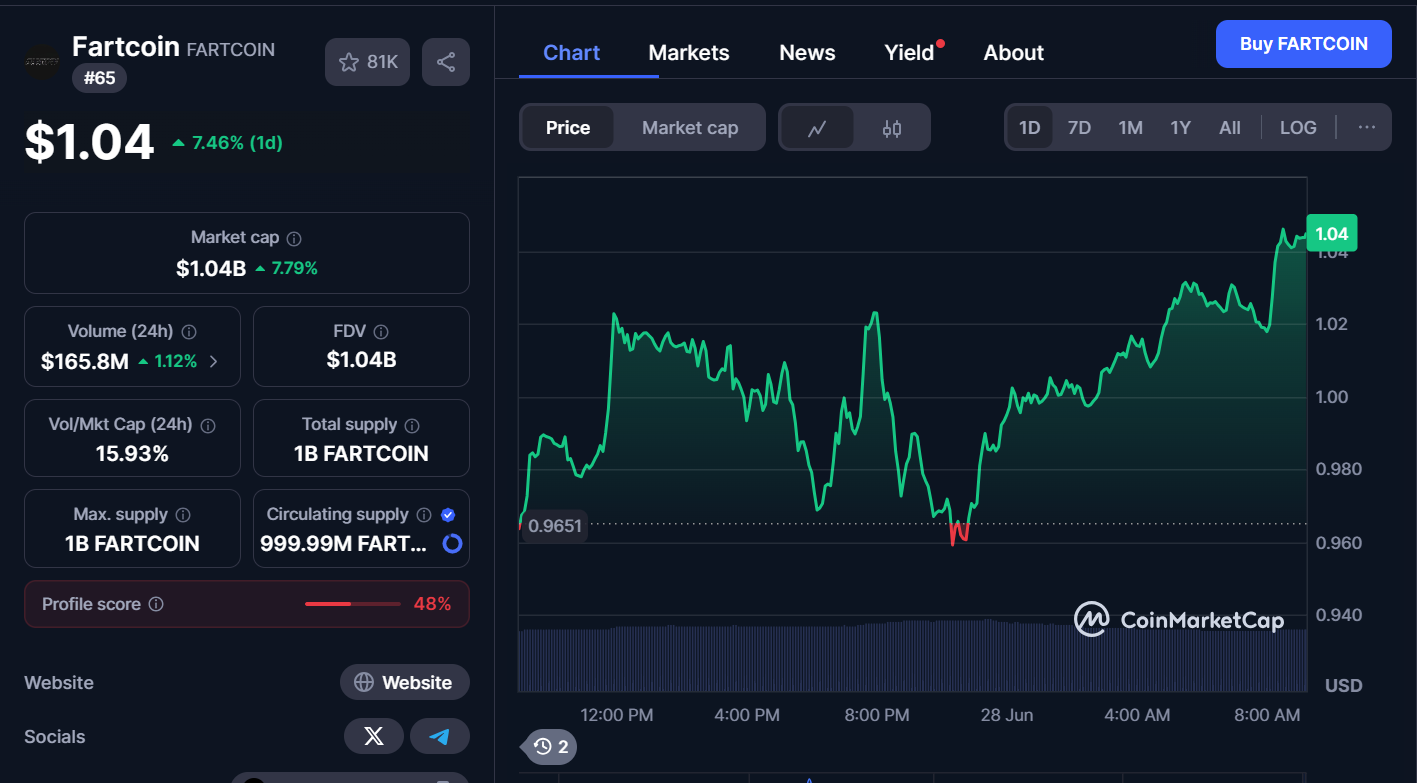Click the 15.93% Vol/Mkt Cap value
The height and width of the screenshot is (783, 1417).
pos(132,454)
